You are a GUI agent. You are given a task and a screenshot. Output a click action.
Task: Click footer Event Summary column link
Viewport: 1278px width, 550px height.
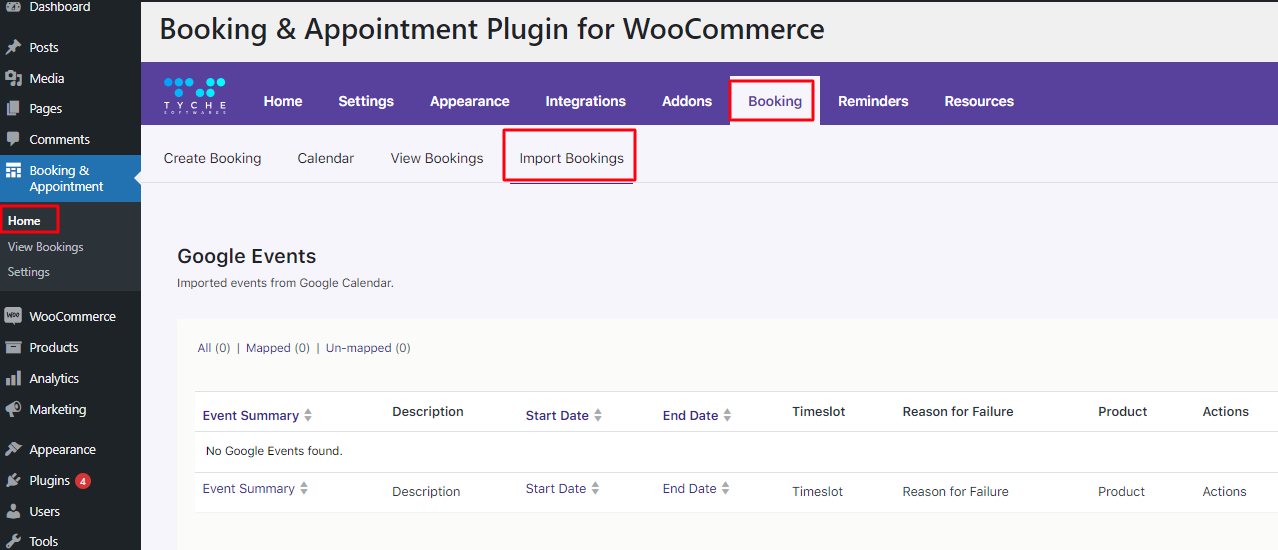coord(249,489)
